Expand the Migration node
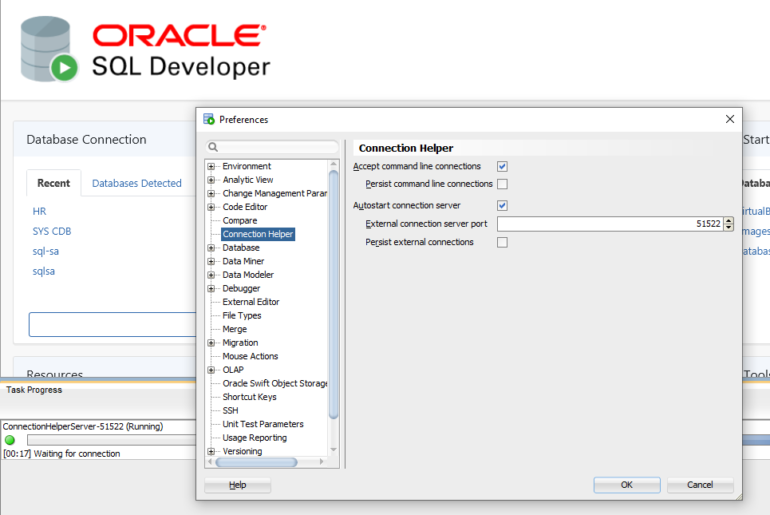This screenshot has width=770, height=515. click(211, 343)
